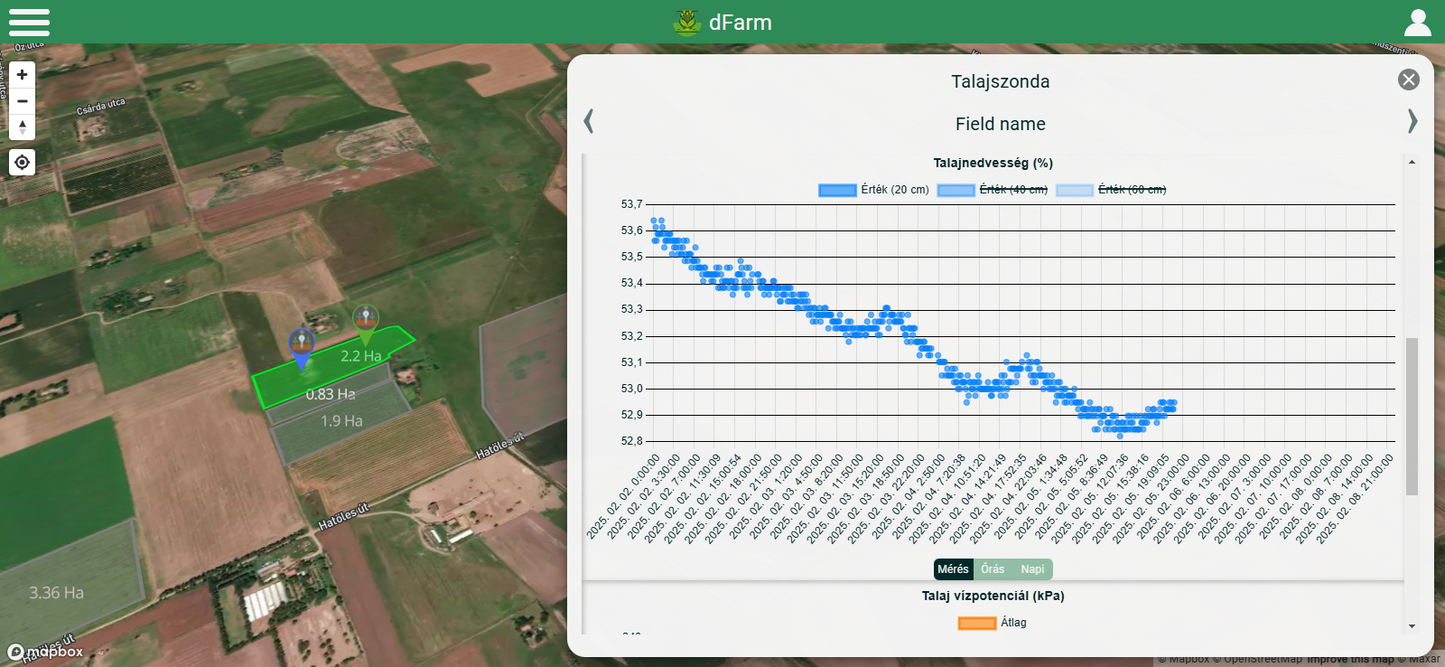1445x667 pixels.
Task: Locate my position on the map
Action: 22,162
